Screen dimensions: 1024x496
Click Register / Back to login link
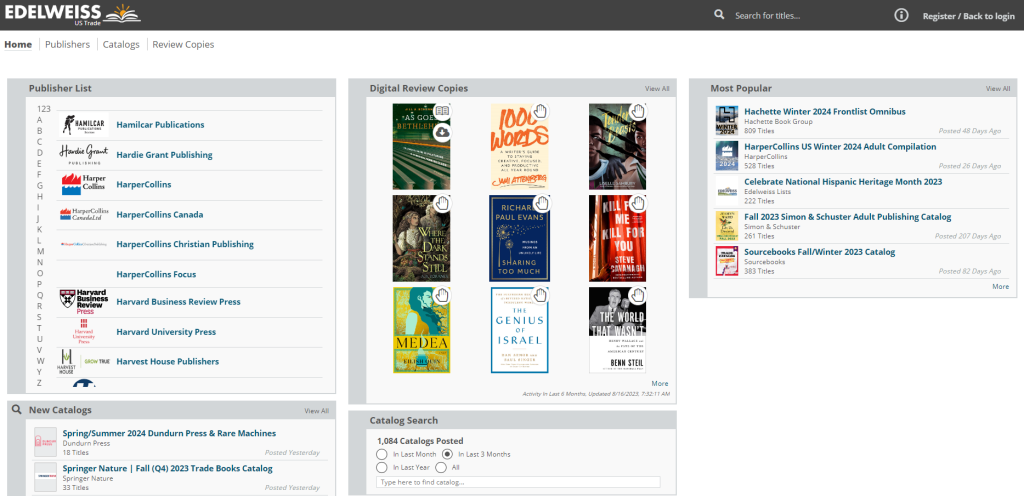point(968,16)
